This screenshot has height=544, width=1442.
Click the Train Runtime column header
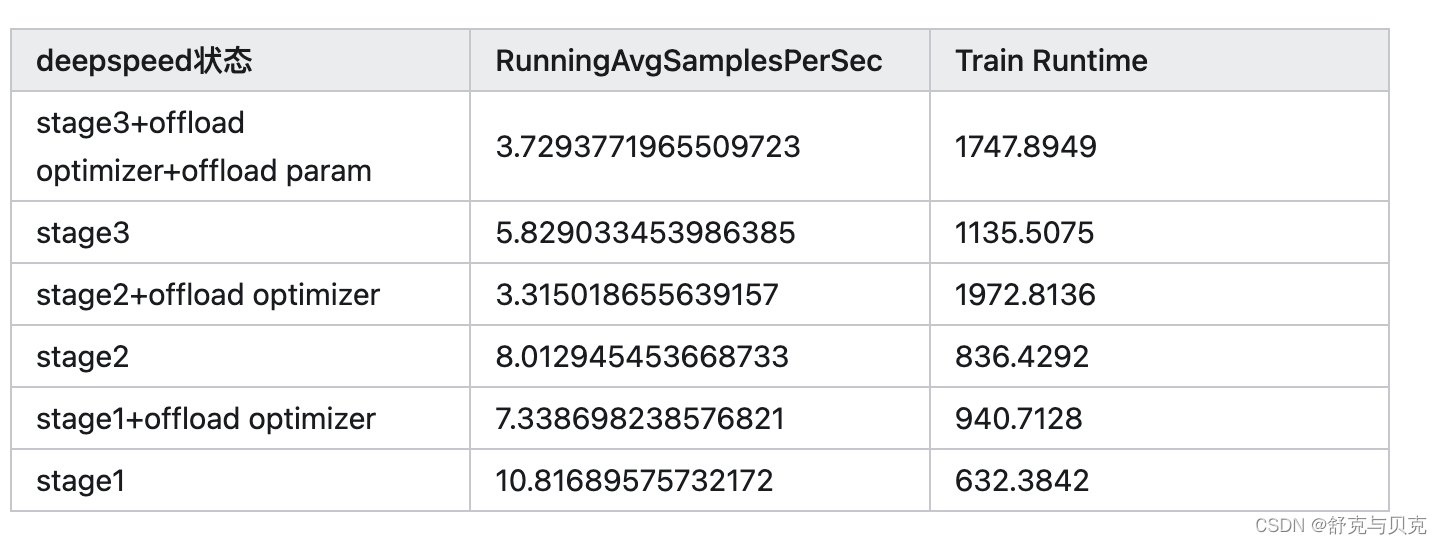coord(1051,61)
